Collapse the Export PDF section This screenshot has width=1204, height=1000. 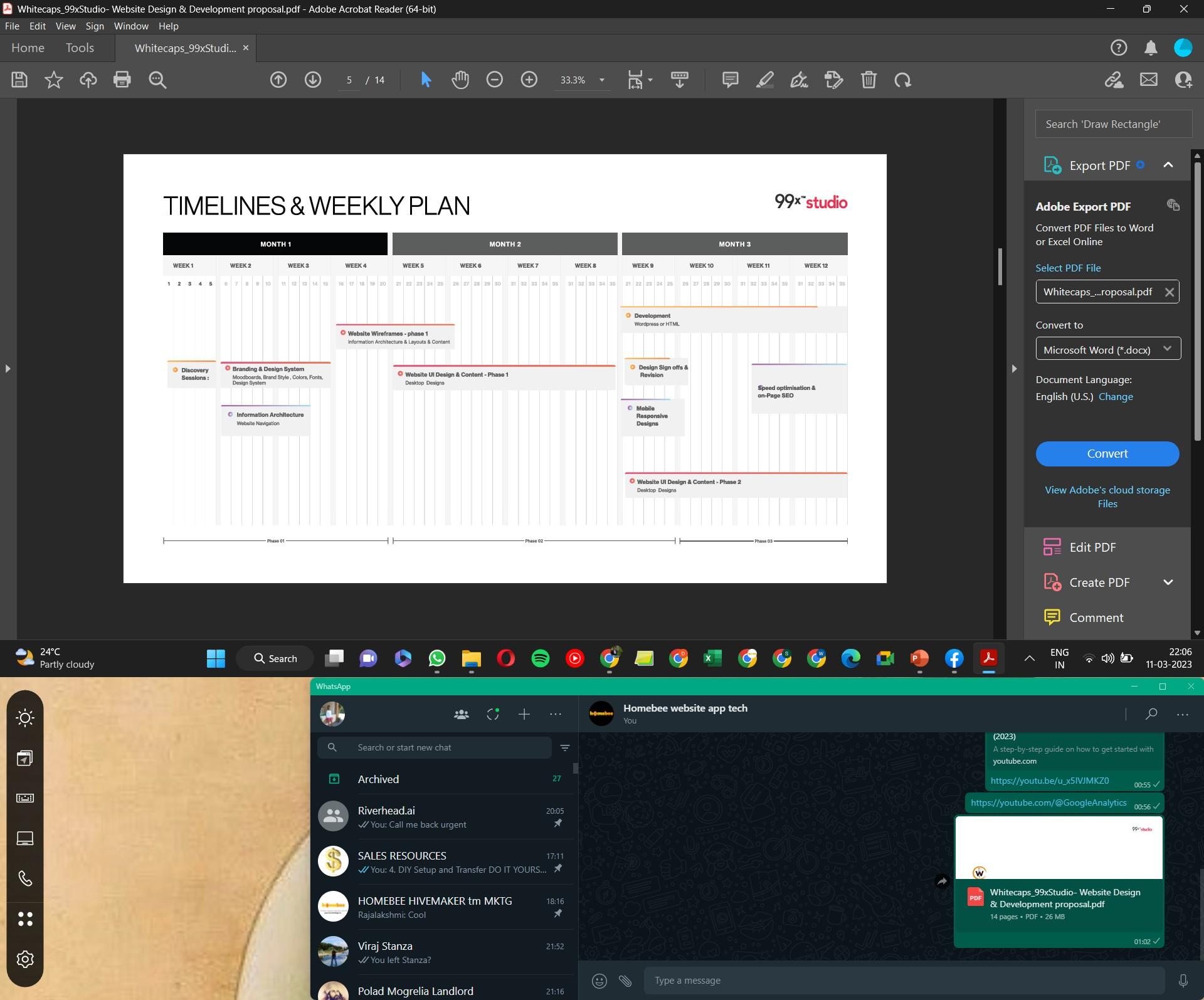coord(1168,165)
